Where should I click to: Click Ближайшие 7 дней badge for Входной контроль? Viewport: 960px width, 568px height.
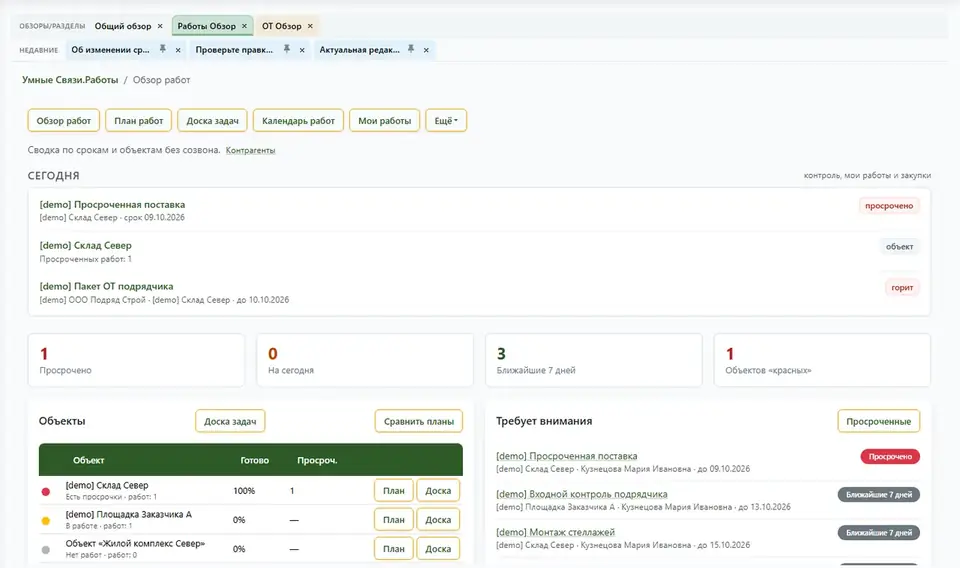pyautogui.click(x=879, y=495)
